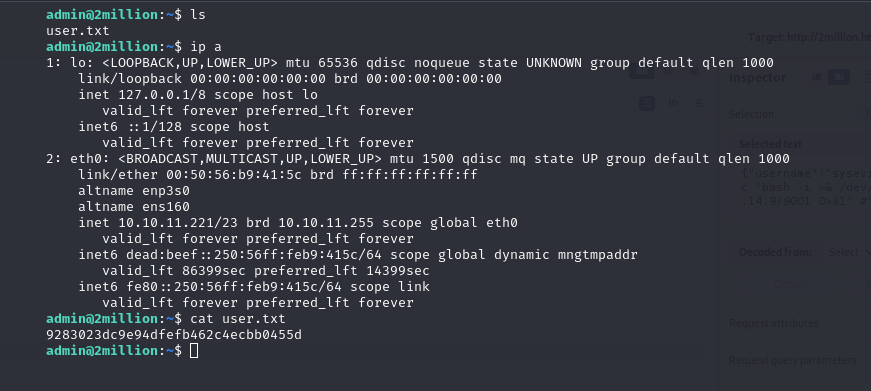Toggle the word wrap icon in editor
This screenshot has height=391, width=871.
click(x=647, y=103)
